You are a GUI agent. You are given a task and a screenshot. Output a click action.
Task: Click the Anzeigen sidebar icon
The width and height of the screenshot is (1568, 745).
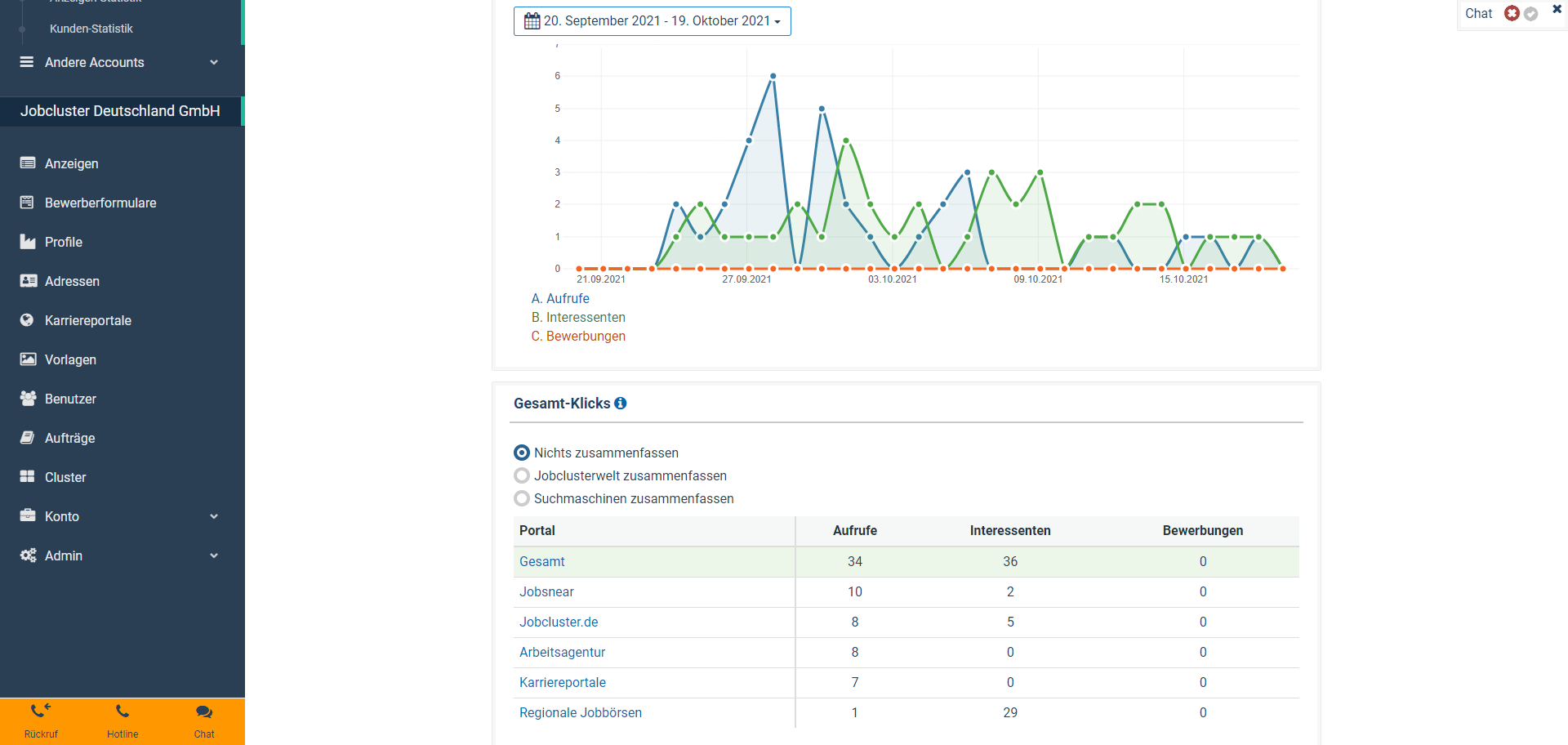(x=28, y=163)
